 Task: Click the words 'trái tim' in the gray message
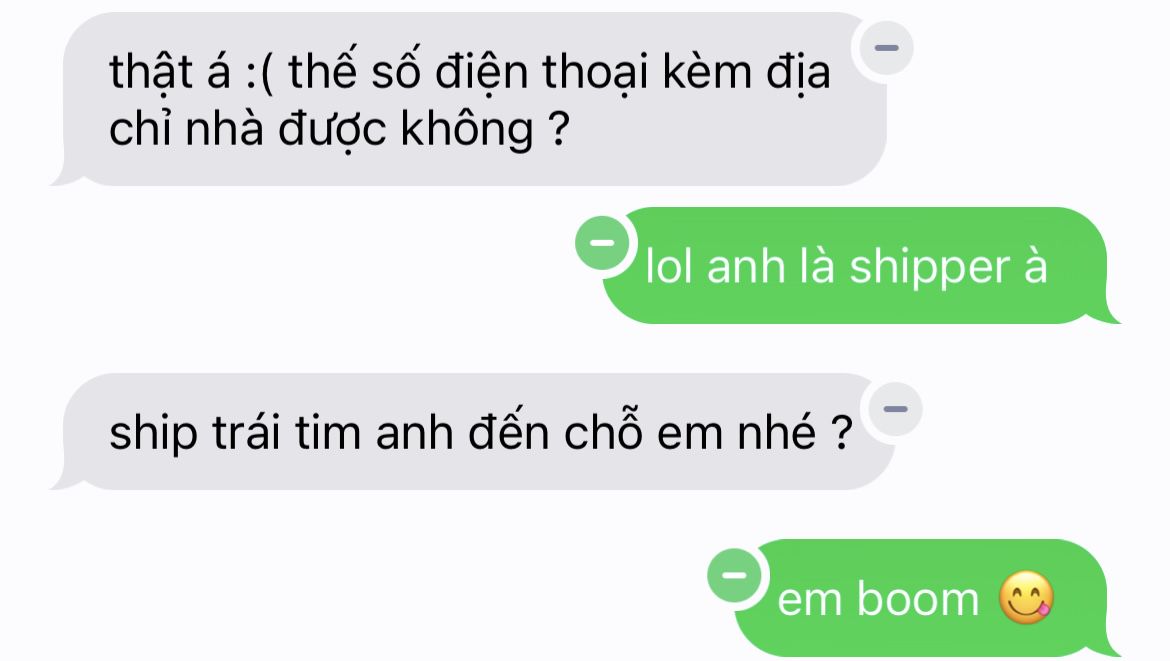pyautogui.click(x=287, y=432)
